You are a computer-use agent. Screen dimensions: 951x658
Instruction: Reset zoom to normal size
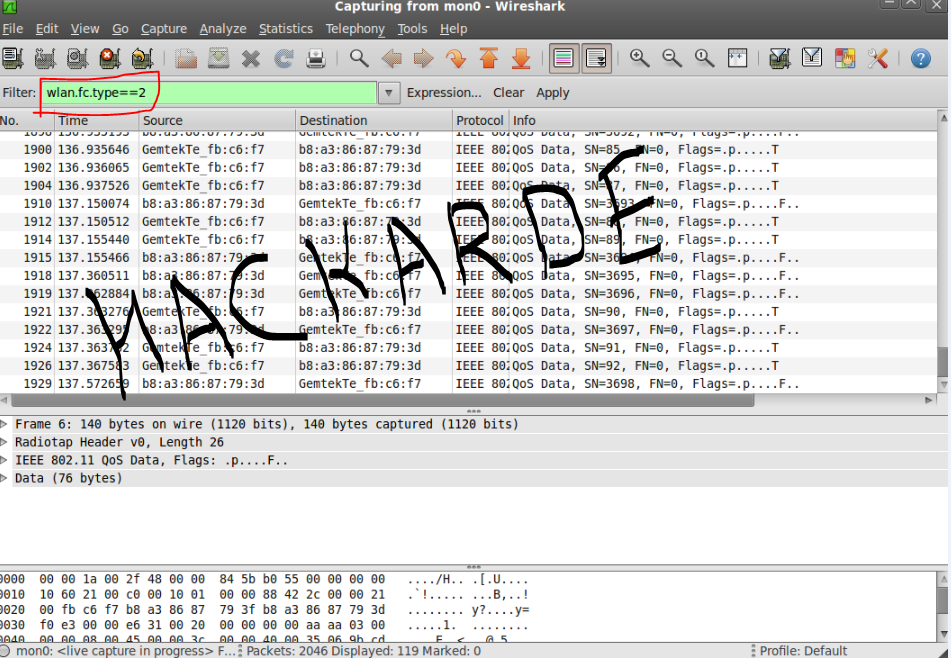(x=704, y=58)
